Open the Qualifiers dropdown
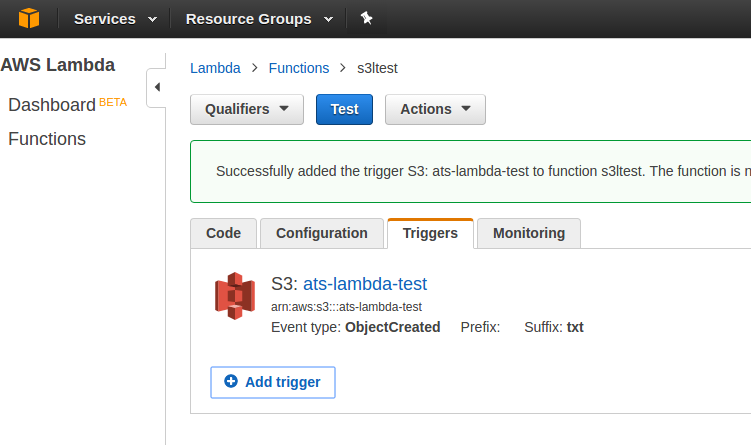 (246, 109)
